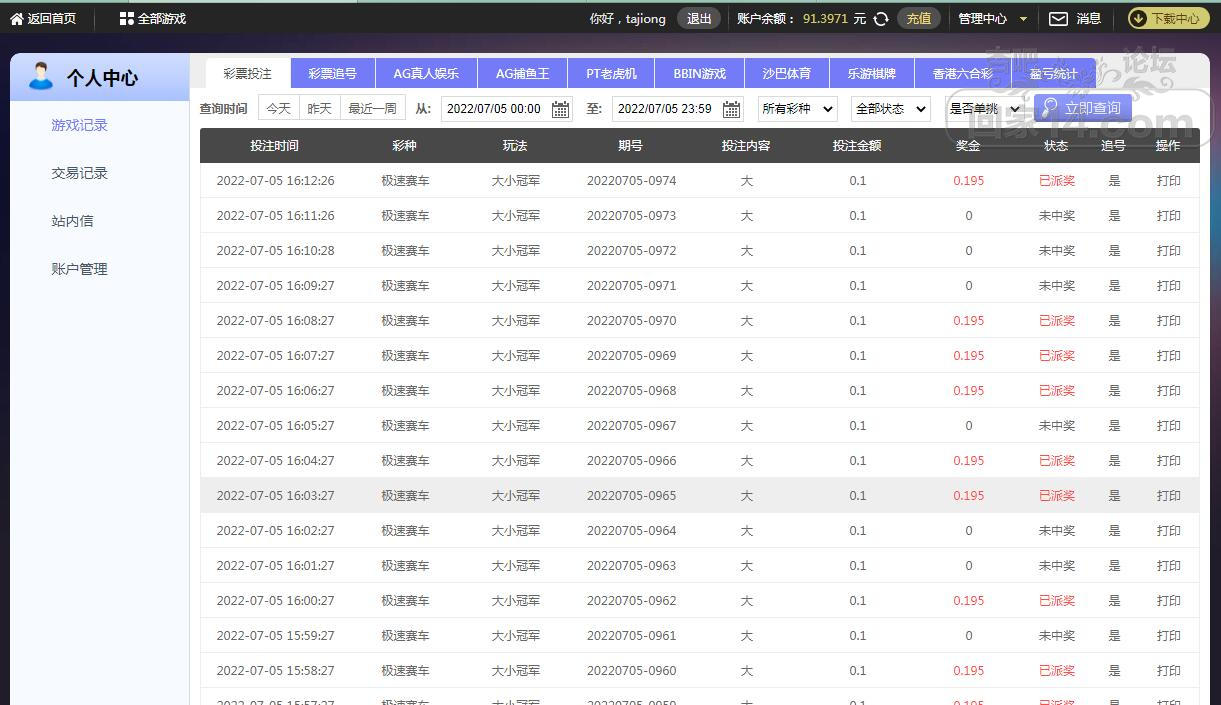The width and height of the screenshot is (1221, 705).
Task: Click the 投注时间 column header
Action: [x=274, y=145]
